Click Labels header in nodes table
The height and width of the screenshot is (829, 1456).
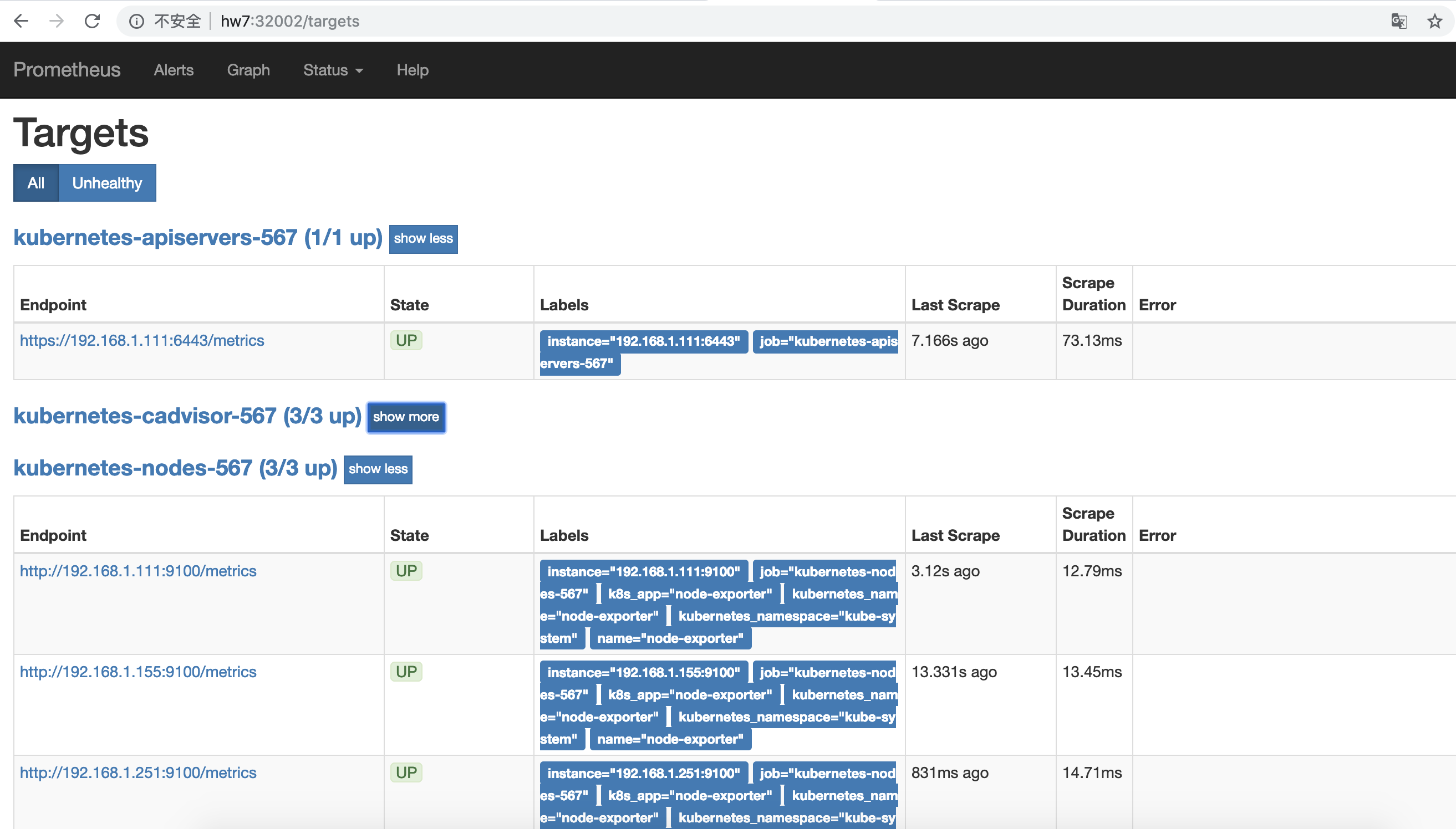(x=564, y=536)
